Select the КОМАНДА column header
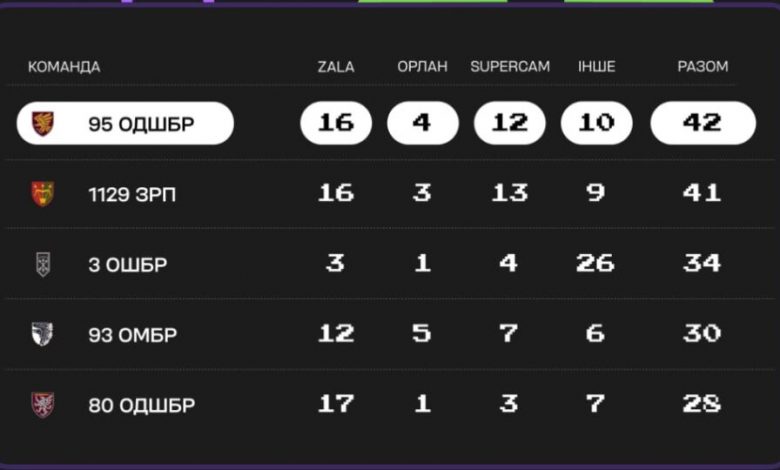Image resolution: width=780 pixels, height=470 pixels. [64, 67]
